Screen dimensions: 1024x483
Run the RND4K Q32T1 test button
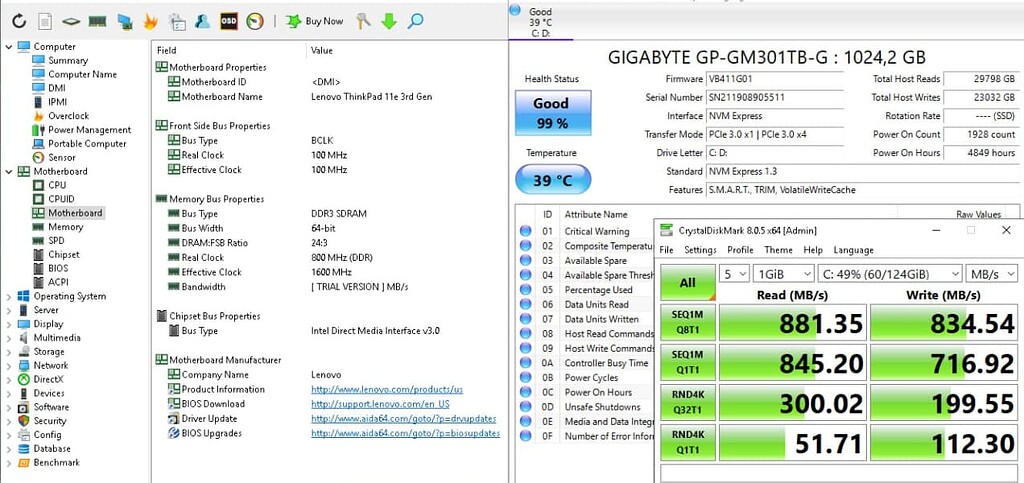[x=687, y=403]
